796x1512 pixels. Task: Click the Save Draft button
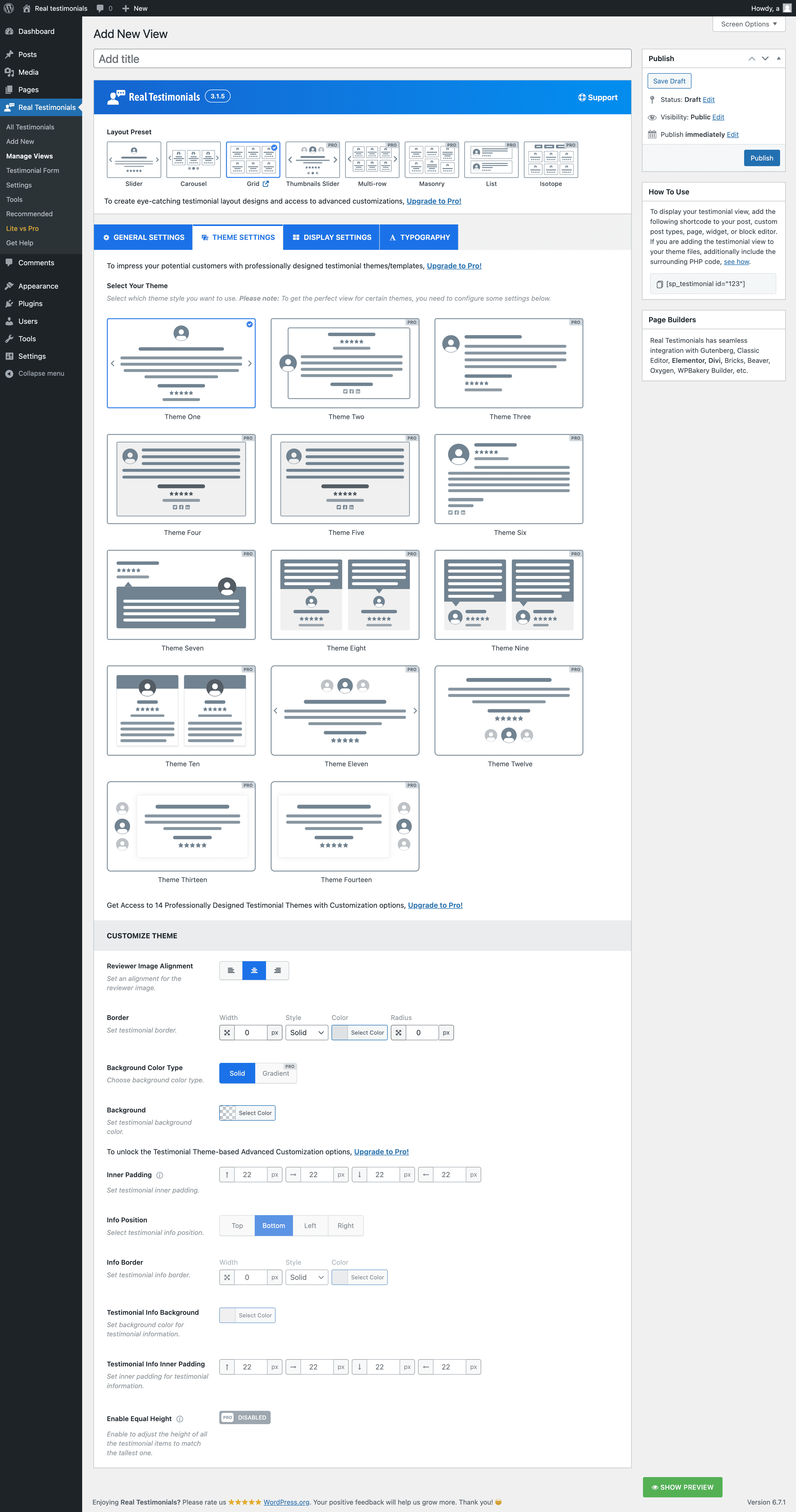click(669, 81)
